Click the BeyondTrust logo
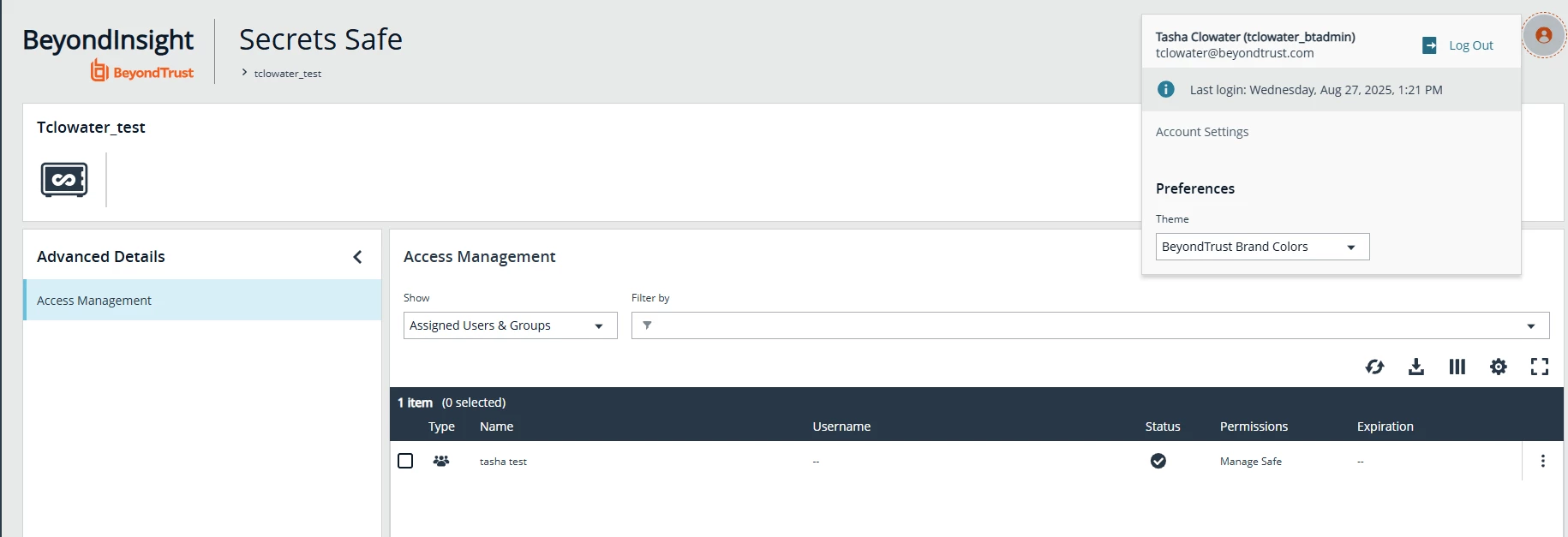This screenshot has height=537, width=1568. pos(142,71)
